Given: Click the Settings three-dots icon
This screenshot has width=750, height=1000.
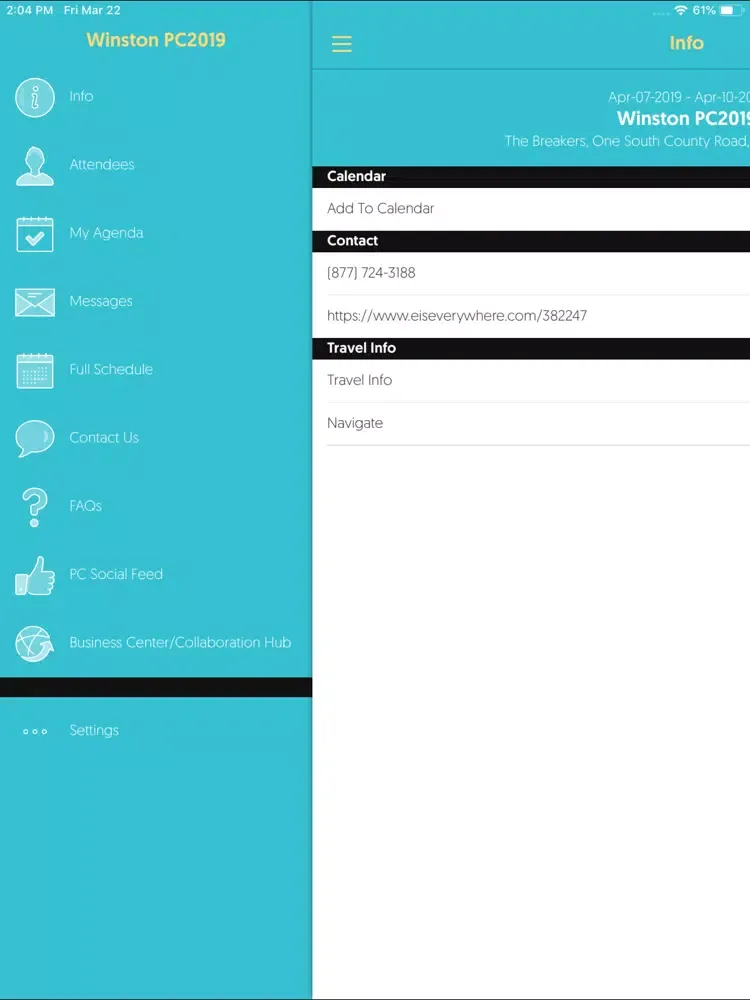Looking at the screenshot, I should [35, 731].
